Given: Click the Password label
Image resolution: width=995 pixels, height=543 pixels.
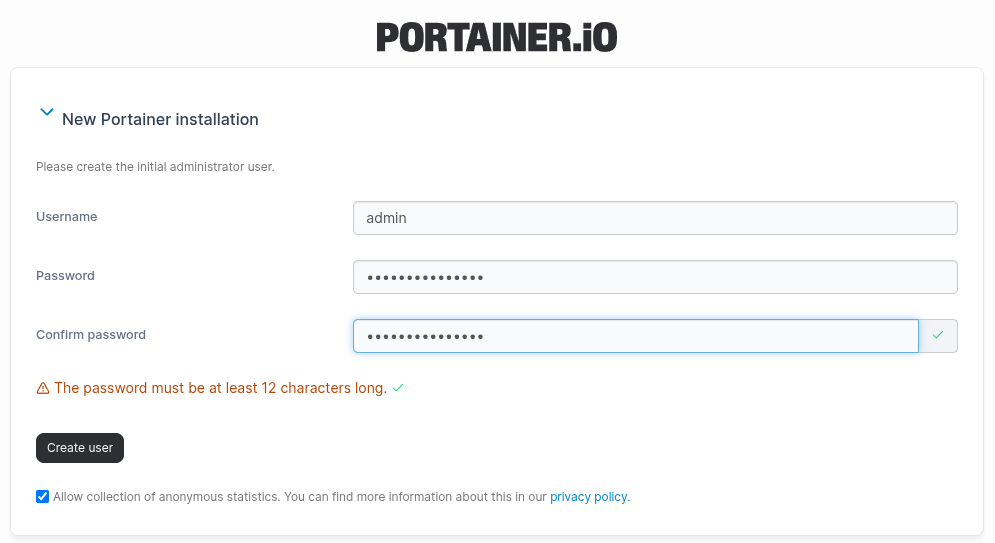Looking at the screenshot, I should click(x=65, y=276).
